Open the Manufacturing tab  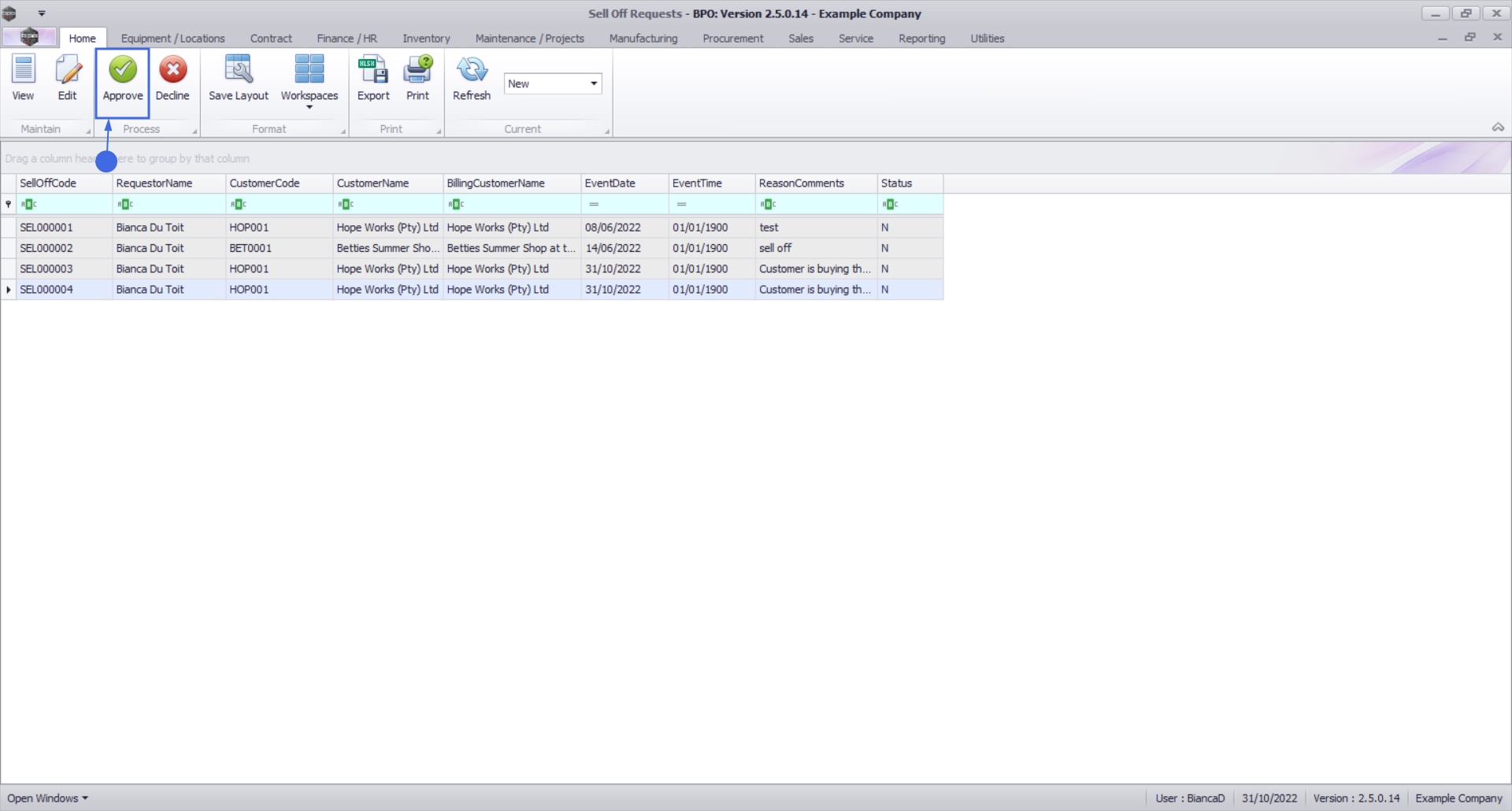click(643, 38)
